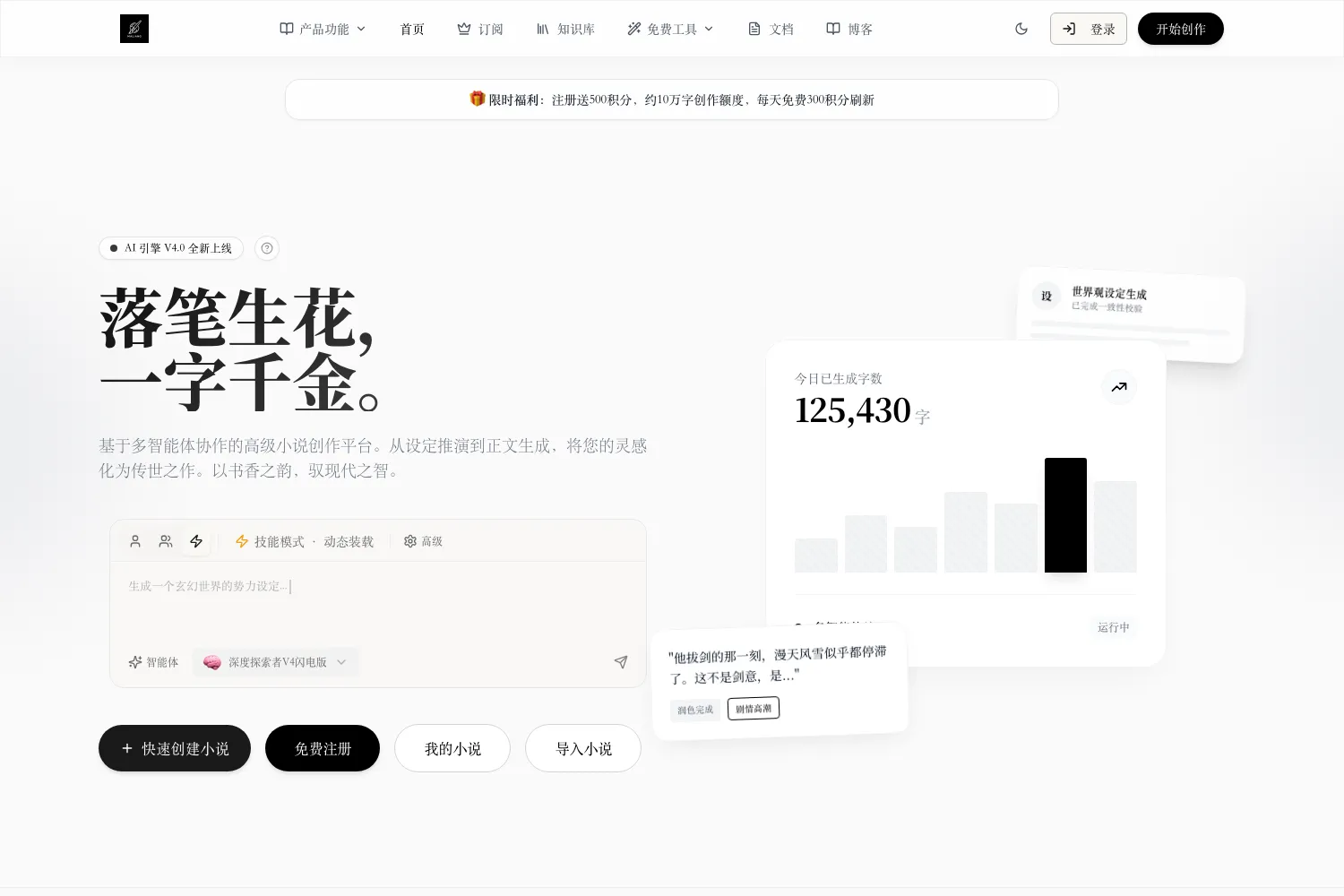This screenshot has width=1344, height=896.
Task: Click the 开始创作 button
Action: click(1181, 29)
